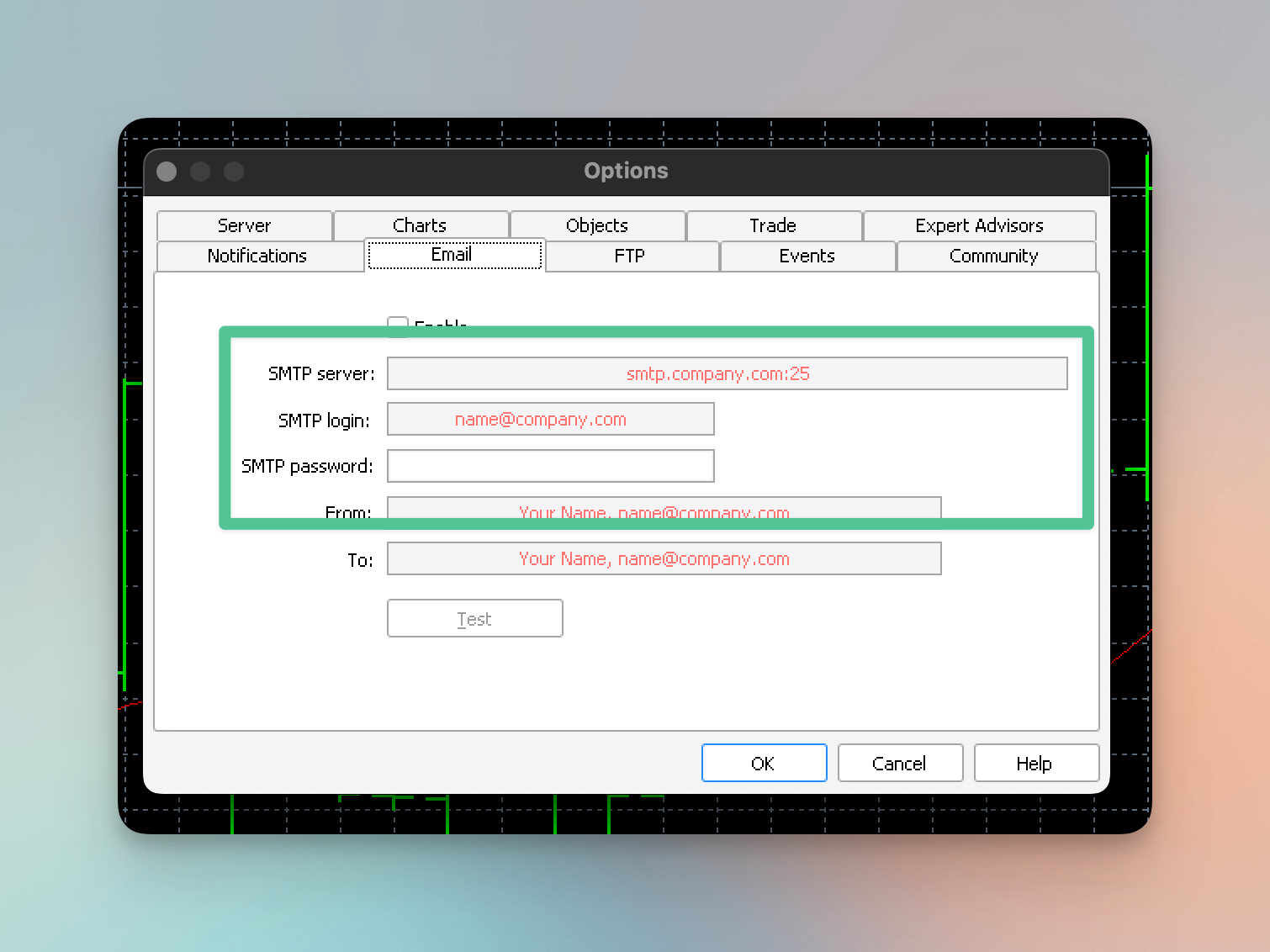Image resolution: width=1270 pixels, height=952 pixels.
Task: Click into the SMTP password field
Action: (550, 466)
